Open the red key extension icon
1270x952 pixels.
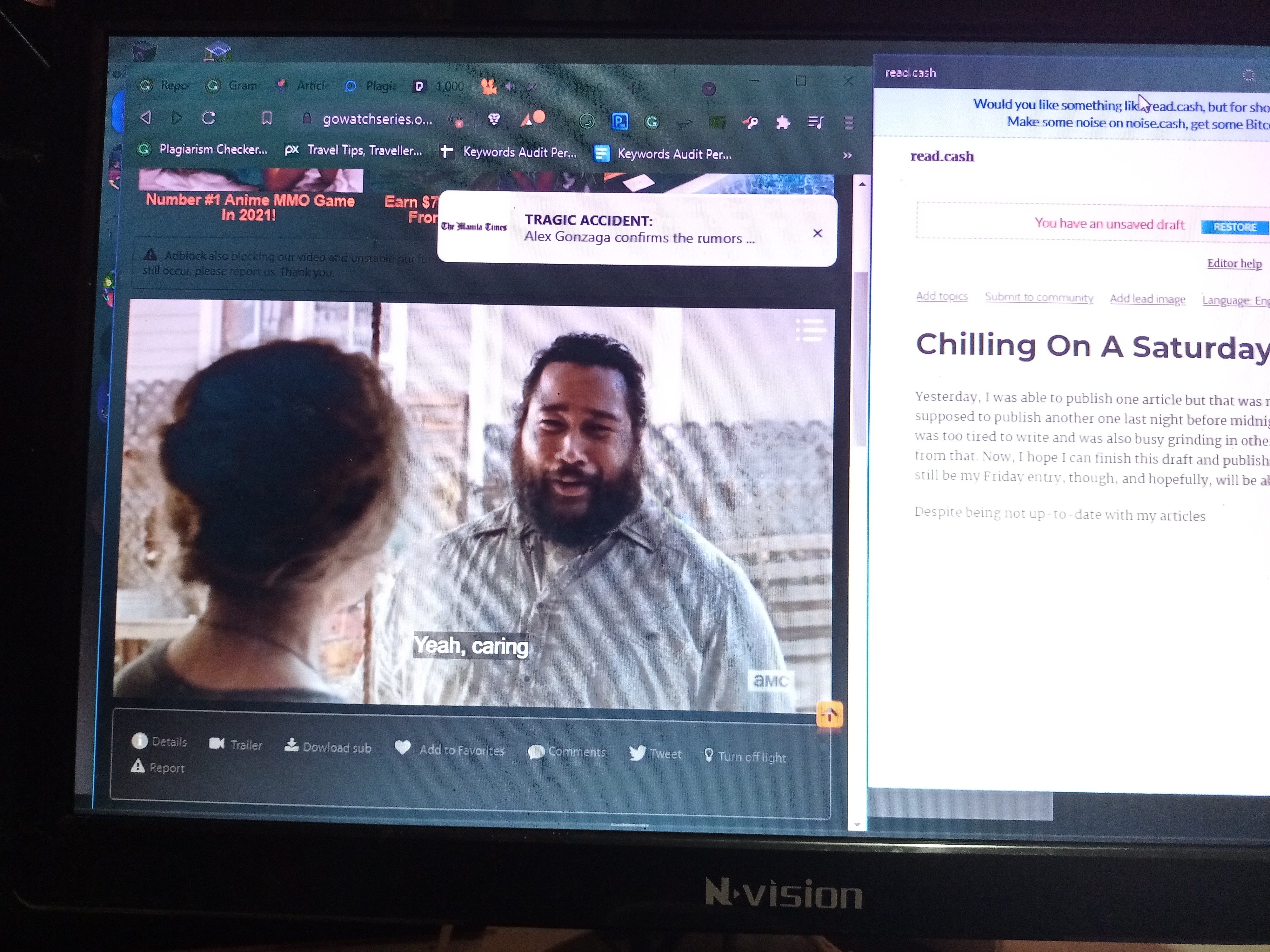click(750, 122)
